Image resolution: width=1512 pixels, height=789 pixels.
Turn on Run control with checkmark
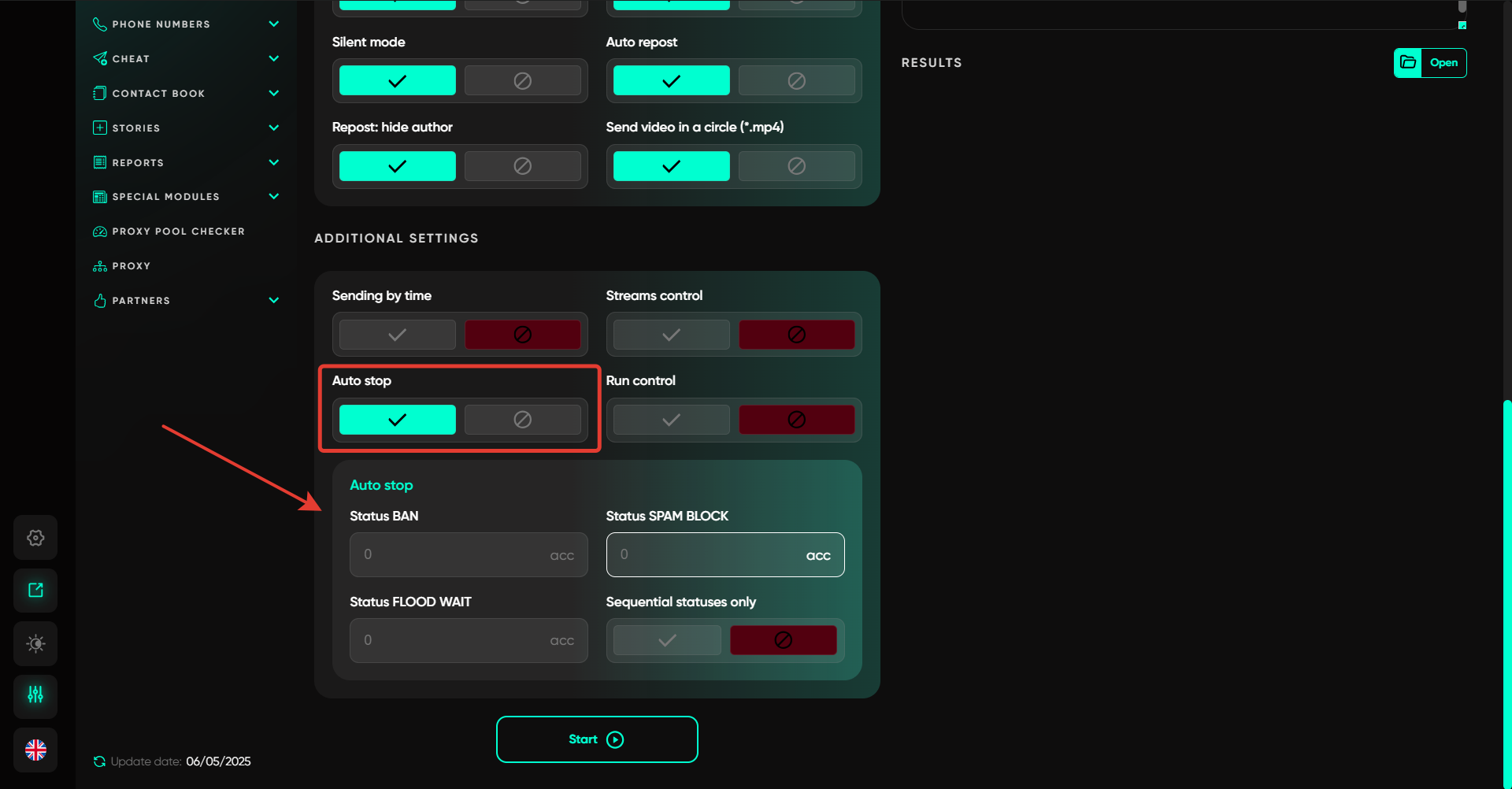[671, 420]
